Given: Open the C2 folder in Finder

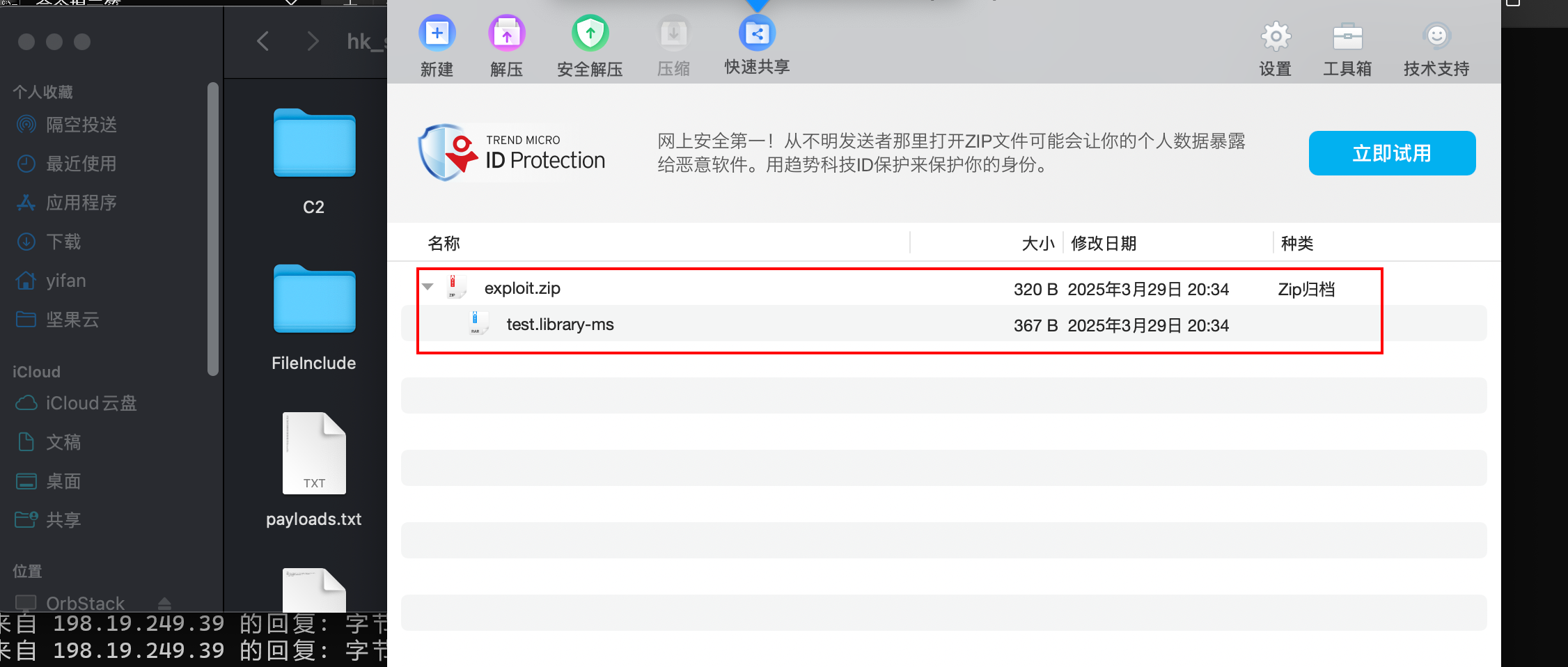Looking at the screenshot, I should click(314, 162).
